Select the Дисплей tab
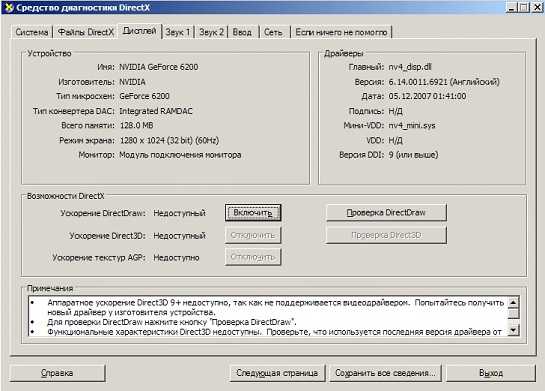This screenshot has height=391, width=545. click(139, 31)
